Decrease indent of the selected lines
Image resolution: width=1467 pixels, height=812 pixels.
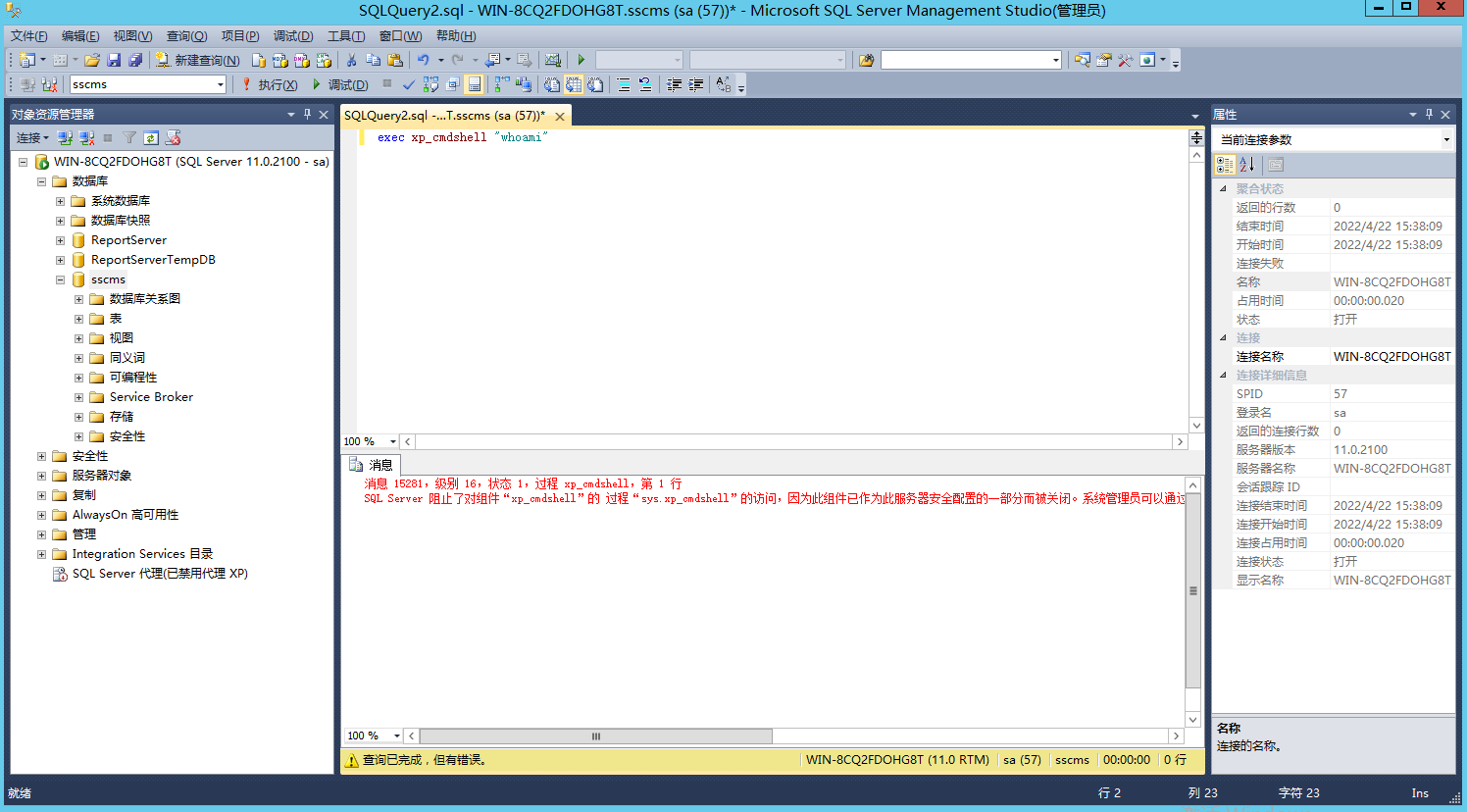pos(675,84)
